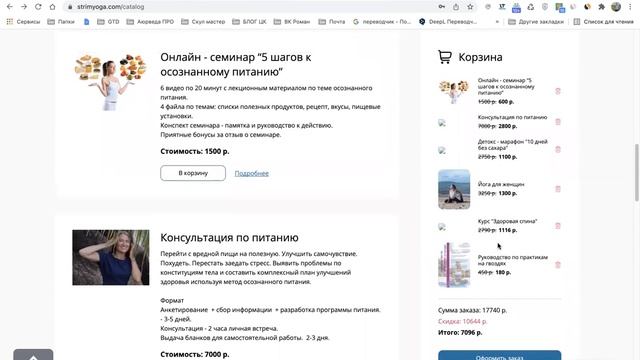Click the shield extension icon
The height and width of the screenshot is (360, 640).
pyautogui.click(x=545, y=7)
